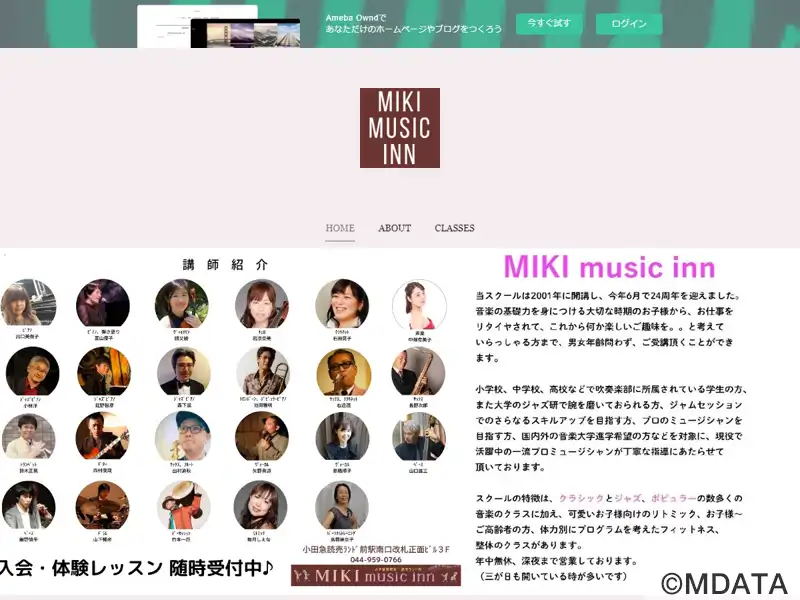Image resolution: width=800 pixels, height=600 pixels.
Task: Select the man in tuxedo bow tie
Action: pos(183,372)
